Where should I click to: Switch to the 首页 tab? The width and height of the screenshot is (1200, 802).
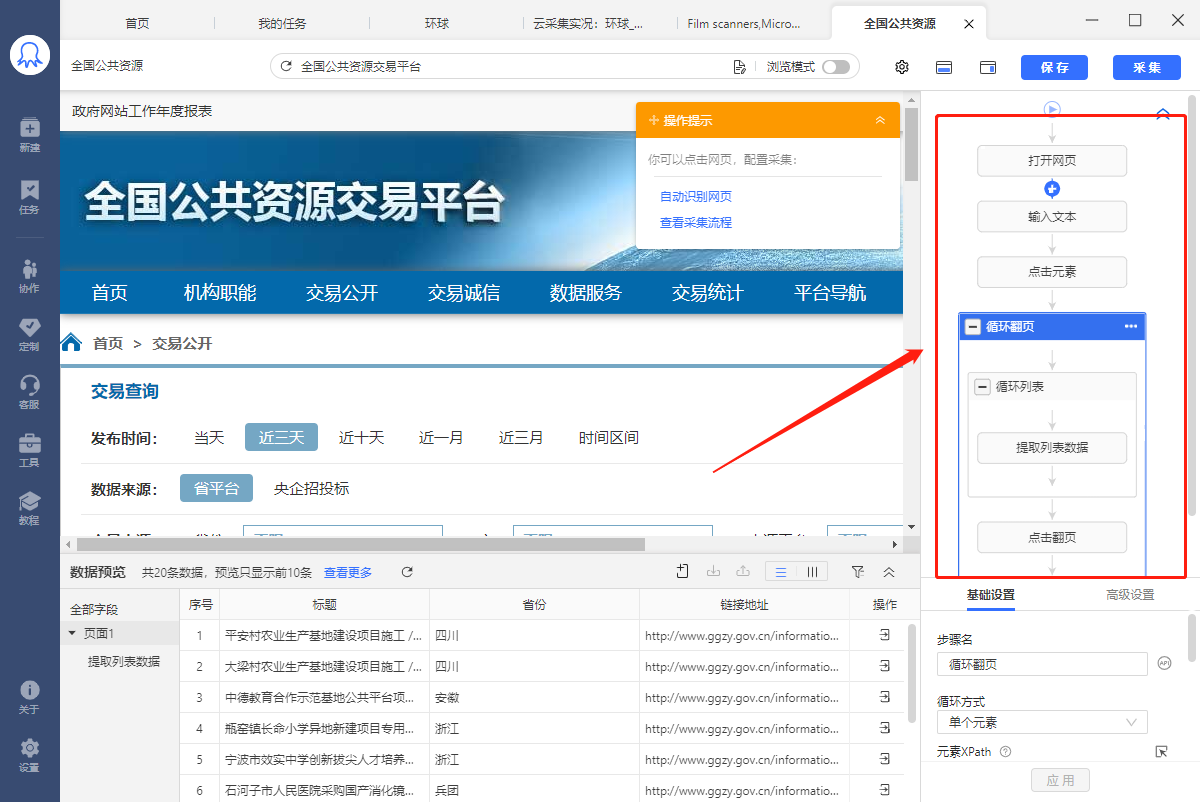point(138,23)
